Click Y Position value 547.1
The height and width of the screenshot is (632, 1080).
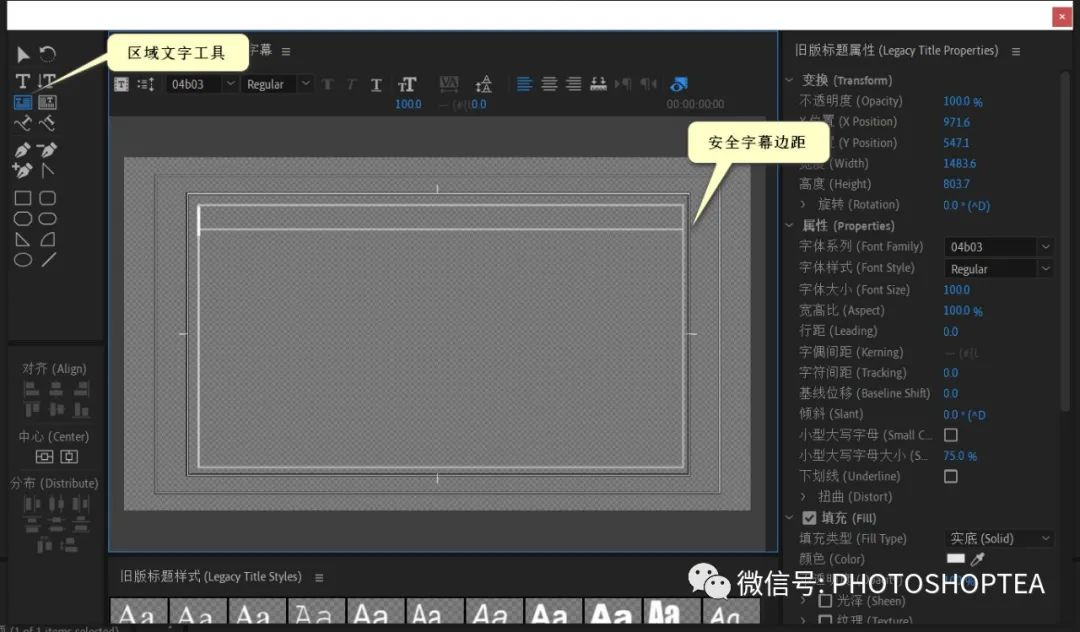click(x=955, y=143)
